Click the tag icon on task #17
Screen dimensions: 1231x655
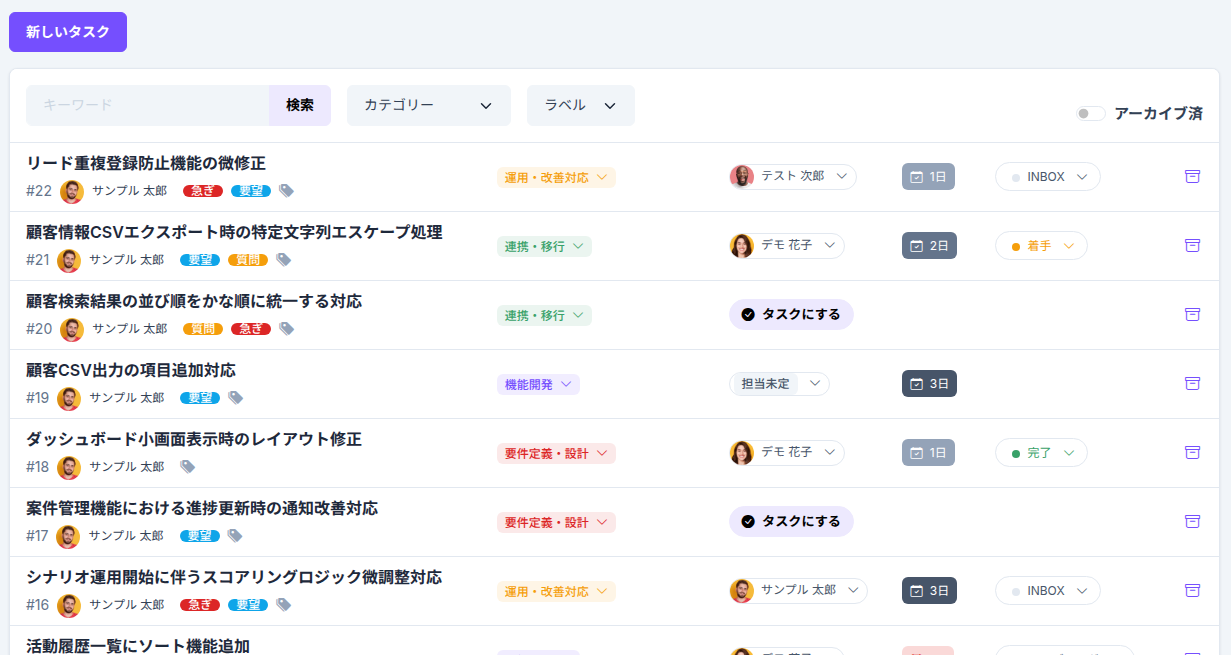[x=235, y=535]
